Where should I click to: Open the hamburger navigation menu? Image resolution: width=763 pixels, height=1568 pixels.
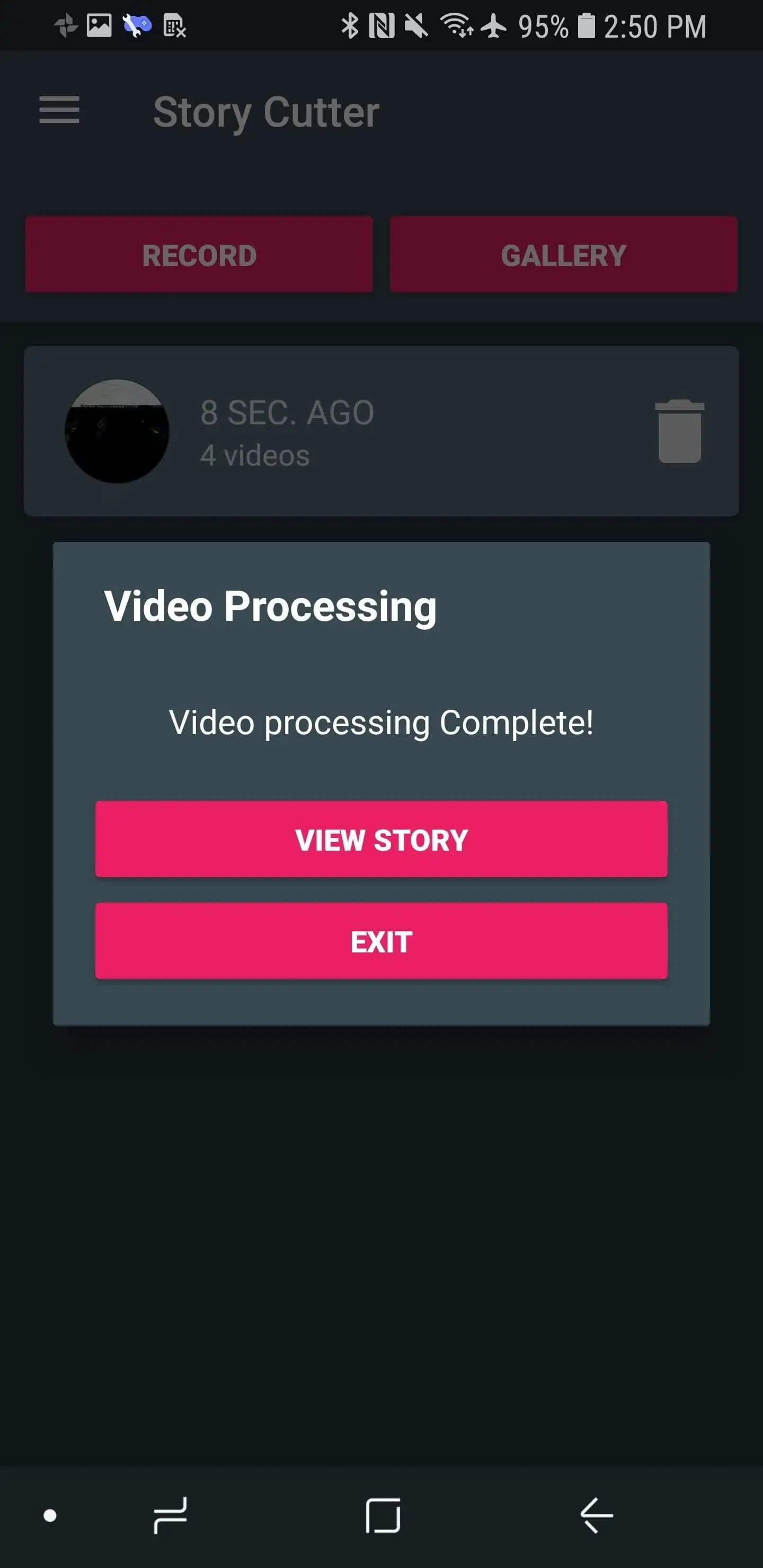[x=59, y=110]
